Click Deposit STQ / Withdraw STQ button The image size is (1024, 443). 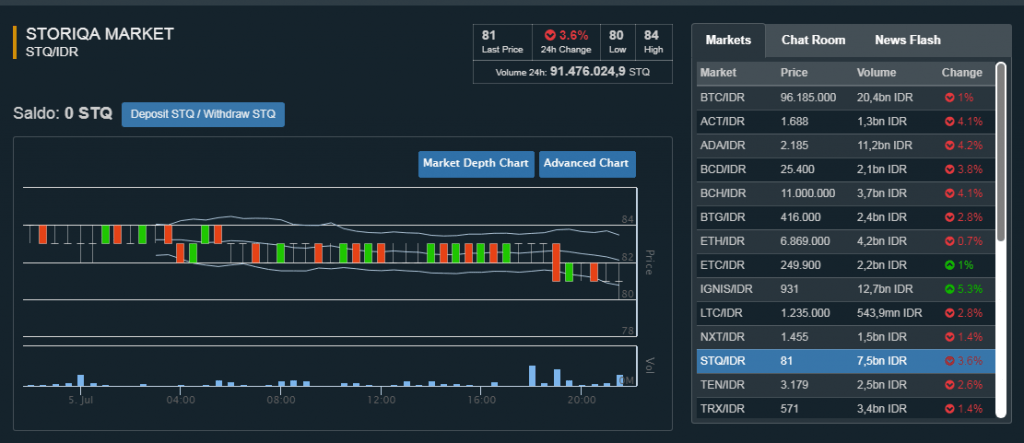point(203,114)
